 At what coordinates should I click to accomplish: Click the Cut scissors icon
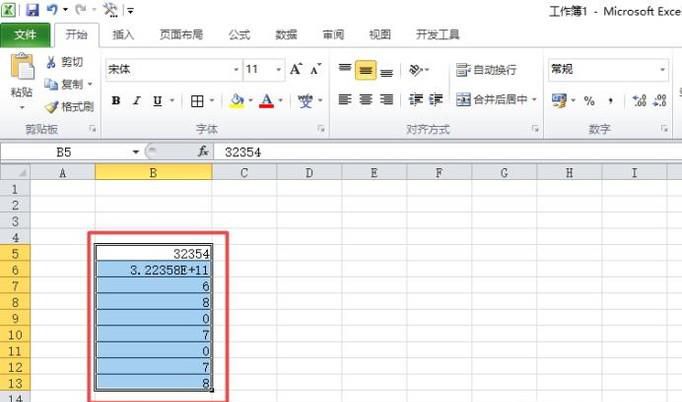click(51, 62)
